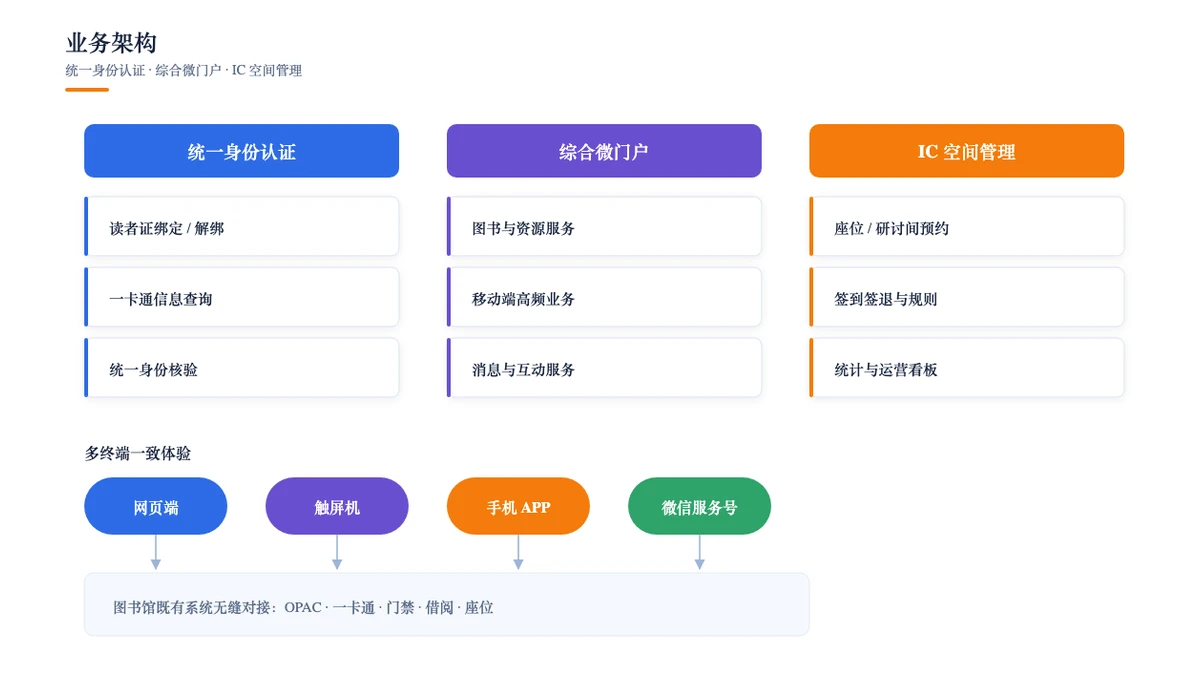
Task: Click the 多终端一致体验 section label
Action: point(138,453)
